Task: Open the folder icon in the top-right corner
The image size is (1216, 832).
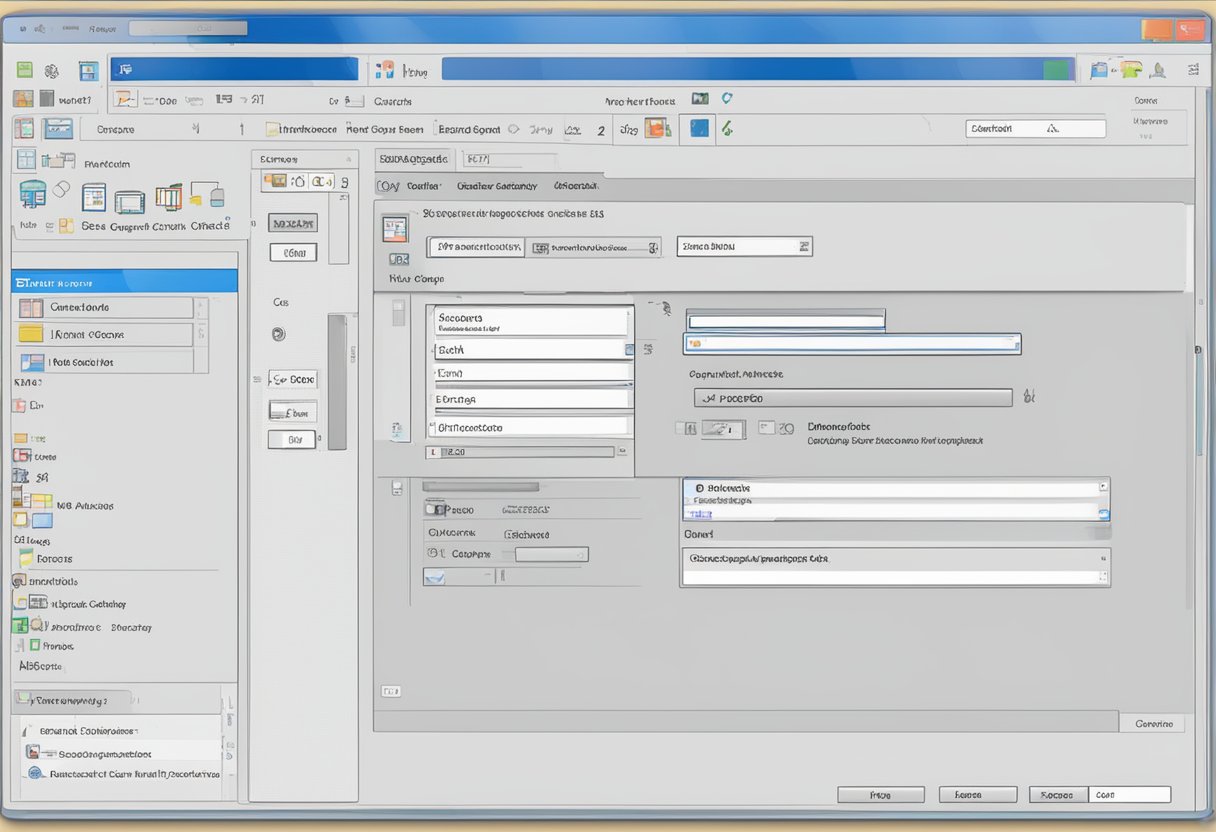Action: pos(1131,69)
